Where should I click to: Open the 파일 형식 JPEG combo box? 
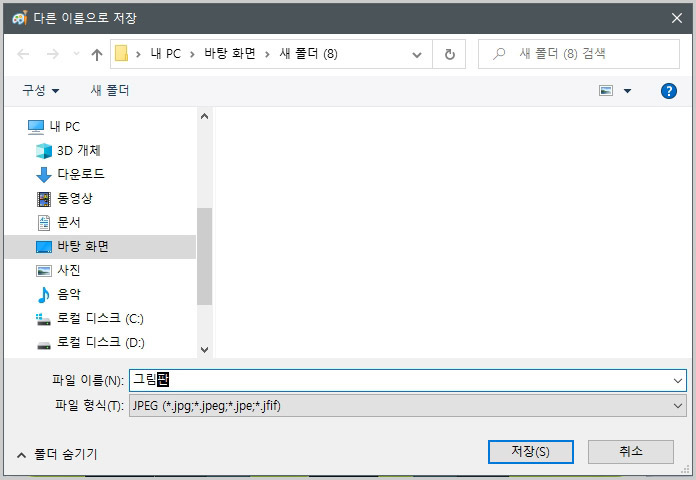click(407, 406)
